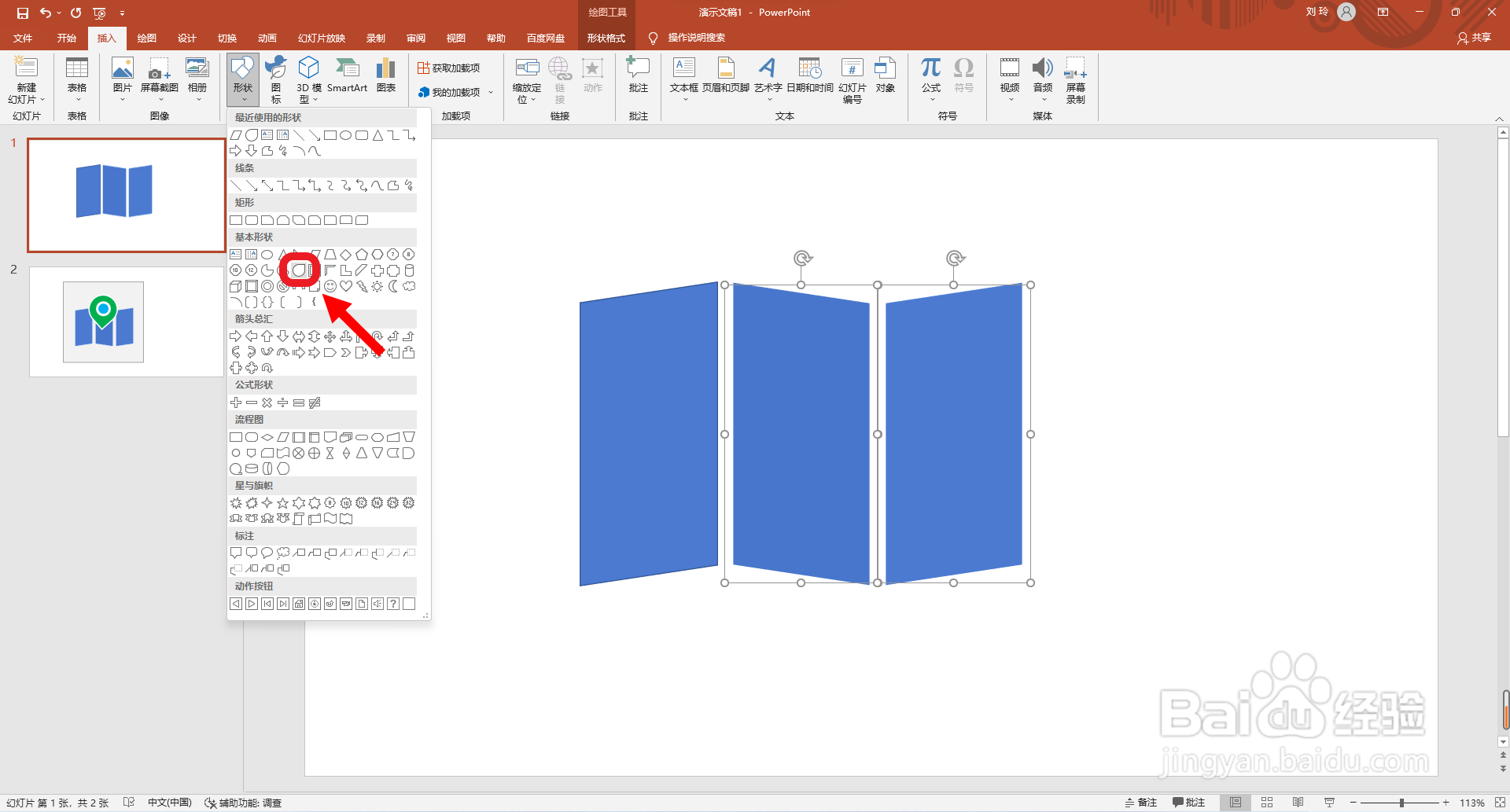Click the Save icon in quick access toolbar
The width and height of the screenshot is (1510, 812).
(x=22, y=13)
